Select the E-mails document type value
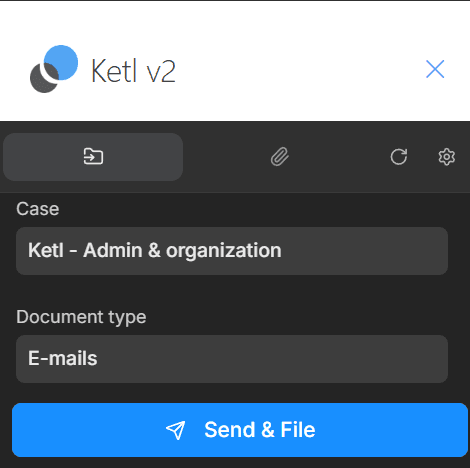Screen dimensions: 470x468 pos(63,359)
